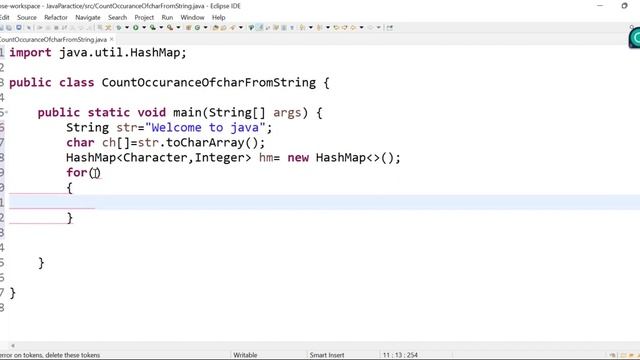Click the "Writable" status bar entry
This screenshot has height=360, width=640.
tap(245, 355)
